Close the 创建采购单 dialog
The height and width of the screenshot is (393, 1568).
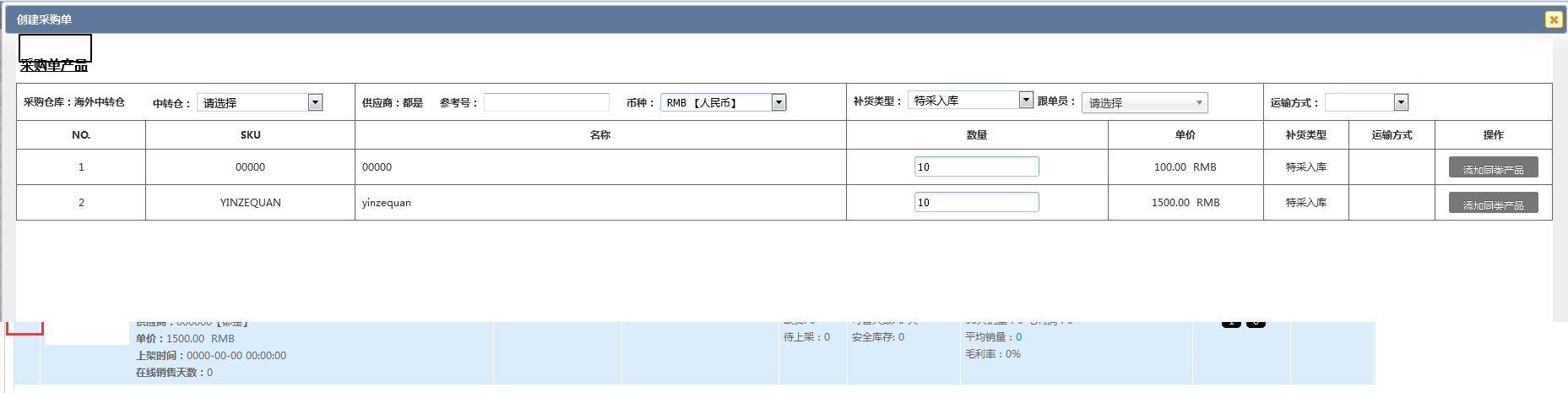[1553, 19]
